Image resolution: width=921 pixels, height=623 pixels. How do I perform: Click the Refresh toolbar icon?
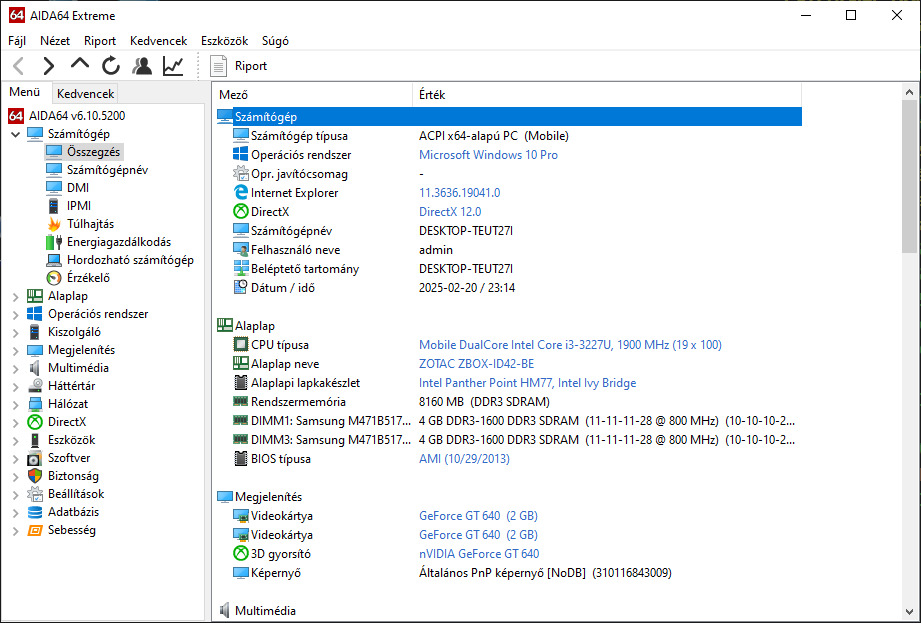coord(111,66)
